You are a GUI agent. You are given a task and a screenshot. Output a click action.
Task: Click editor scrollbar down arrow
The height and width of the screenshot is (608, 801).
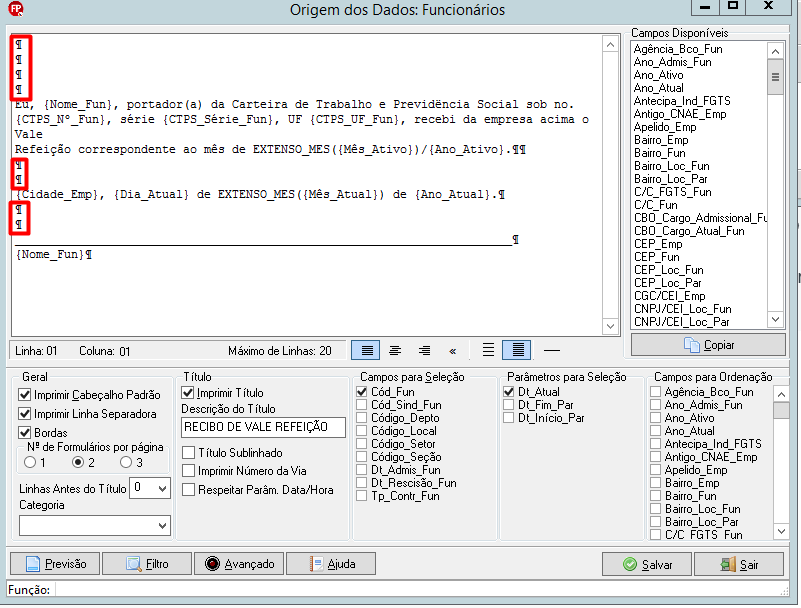(610, 325)
